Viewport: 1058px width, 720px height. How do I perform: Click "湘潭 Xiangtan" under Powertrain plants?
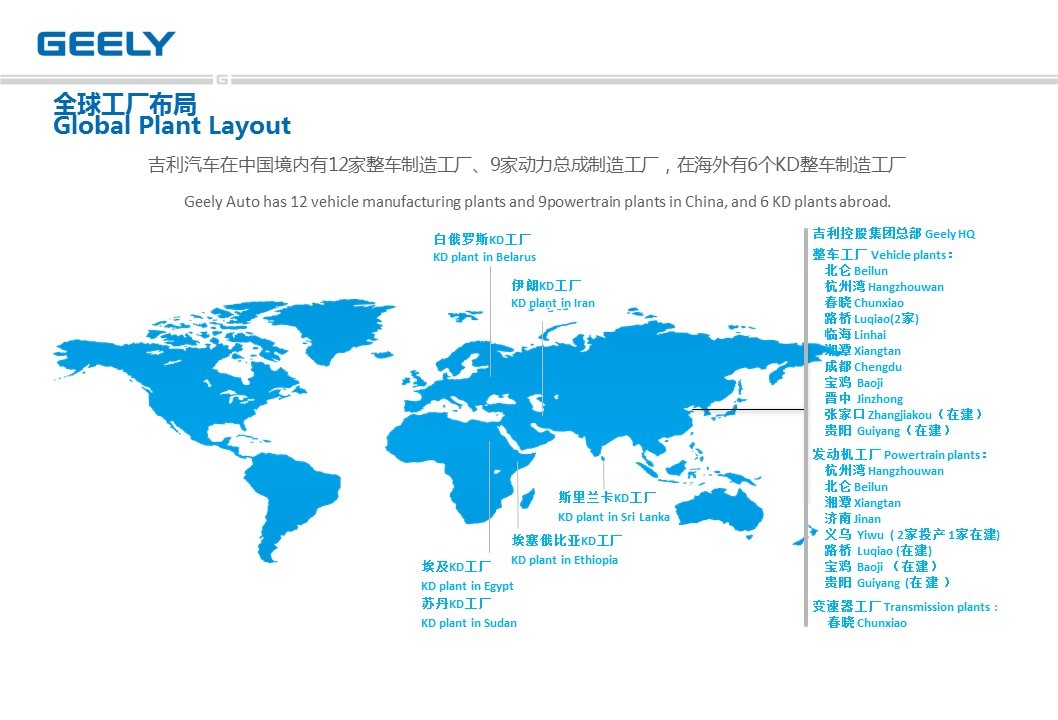pos(862,503)
